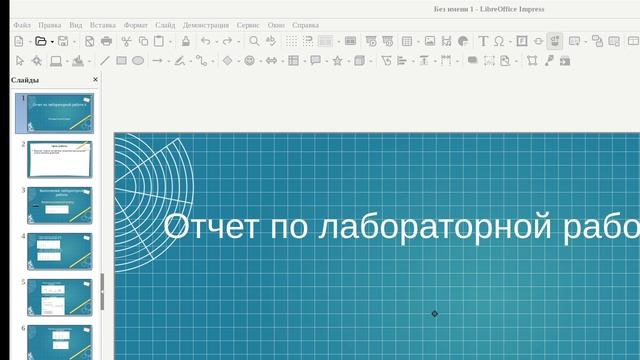The image size is (640, 360).
Task: Expand the stars and banners dropdown arrow
Action: pos(348,61)
